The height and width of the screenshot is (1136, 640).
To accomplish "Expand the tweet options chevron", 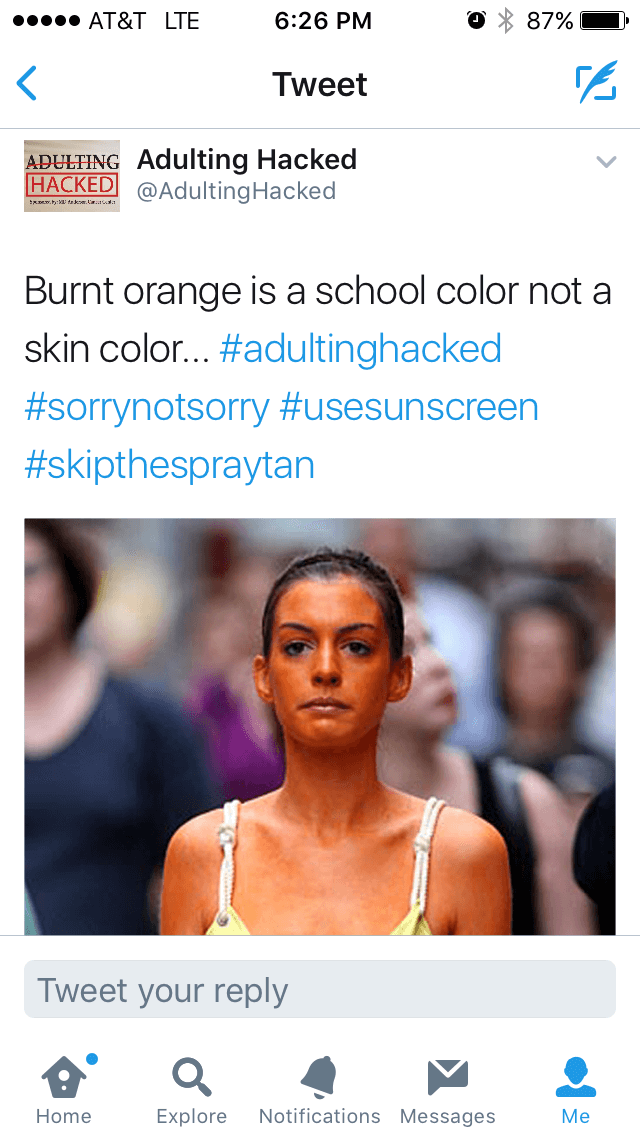I will point(606,162).
